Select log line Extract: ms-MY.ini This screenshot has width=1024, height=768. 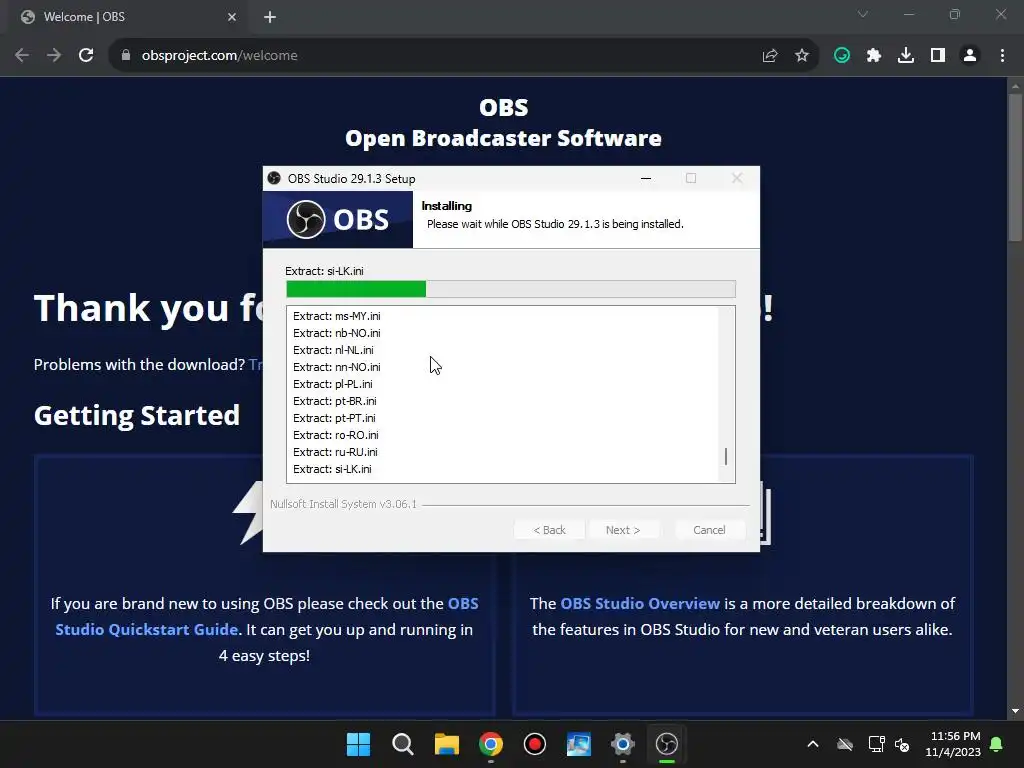[336, 316]
